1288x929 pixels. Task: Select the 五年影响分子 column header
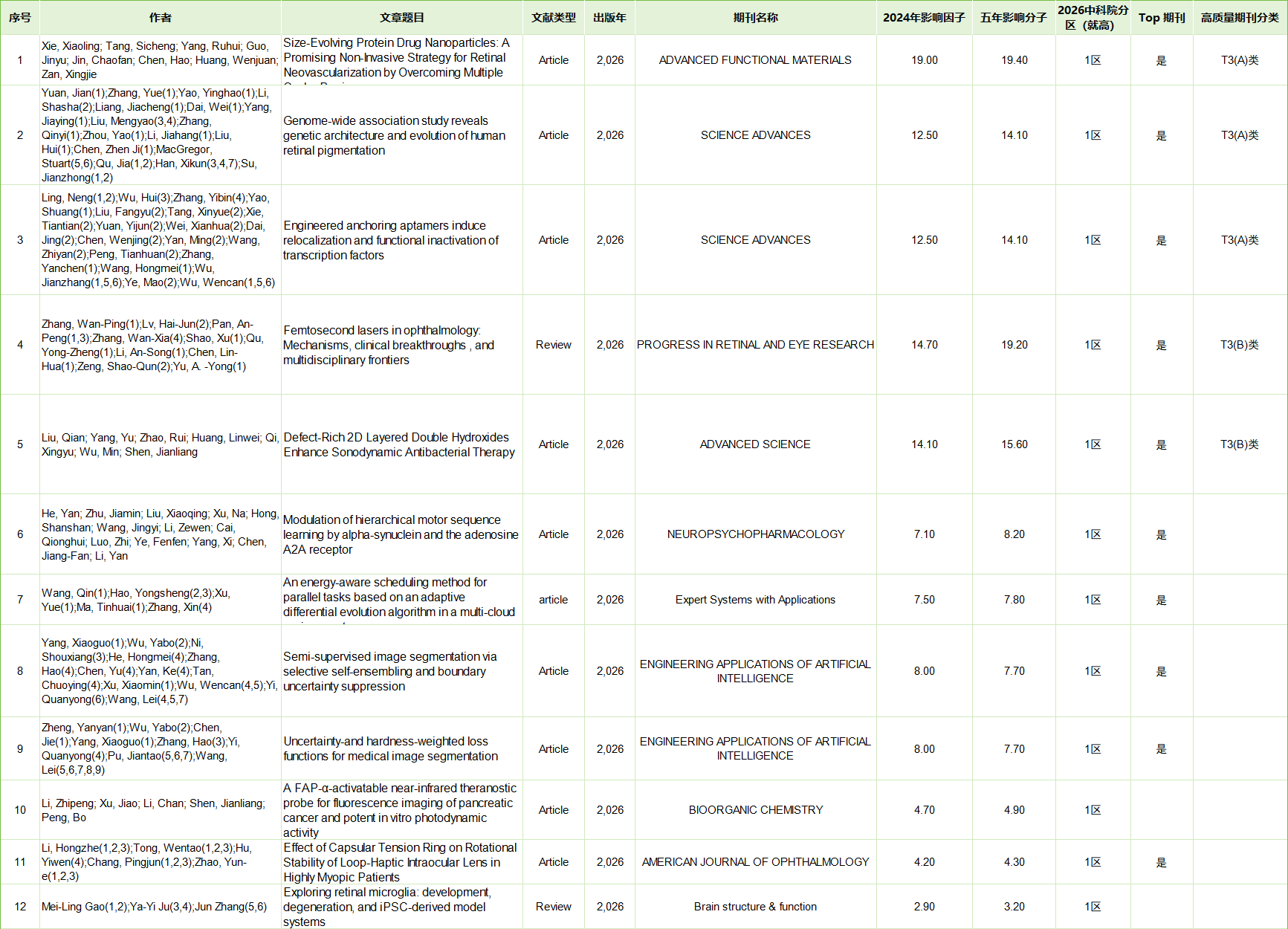tap(1014, 18)
